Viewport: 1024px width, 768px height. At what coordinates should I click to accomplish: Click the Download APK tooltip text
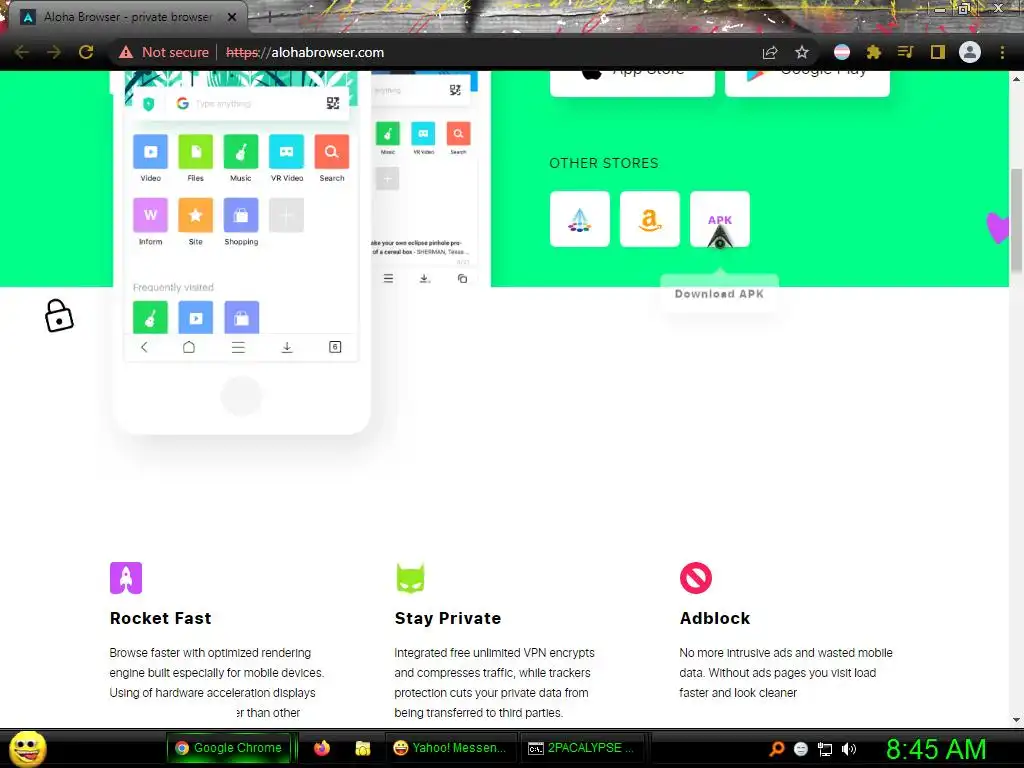click(x=719, y=294)
